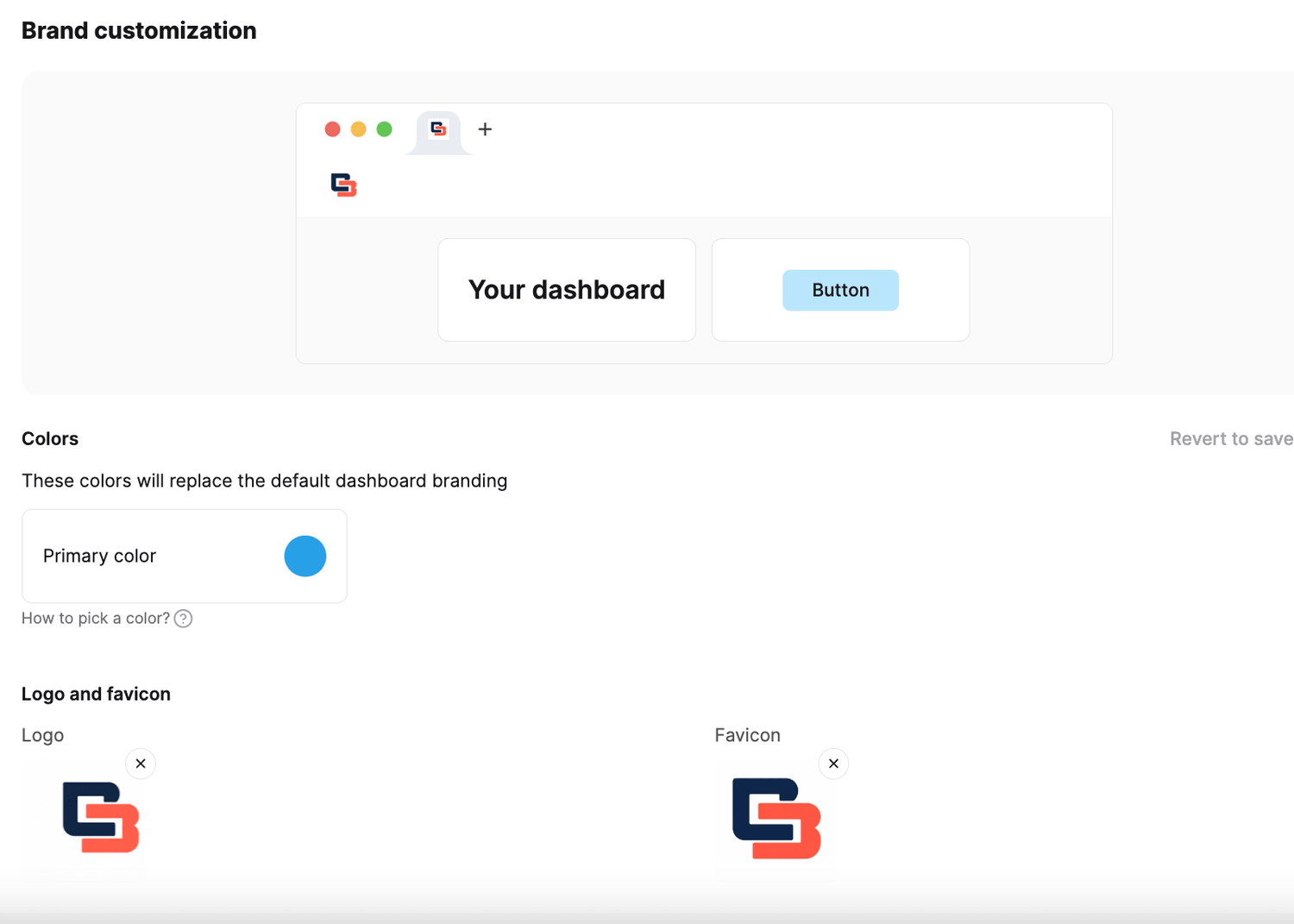Screen dimensions: 1294x924
Task: Open the help icon beside 'How to pick a color?'
Action: pyautogui.click(x=183, y=619)
